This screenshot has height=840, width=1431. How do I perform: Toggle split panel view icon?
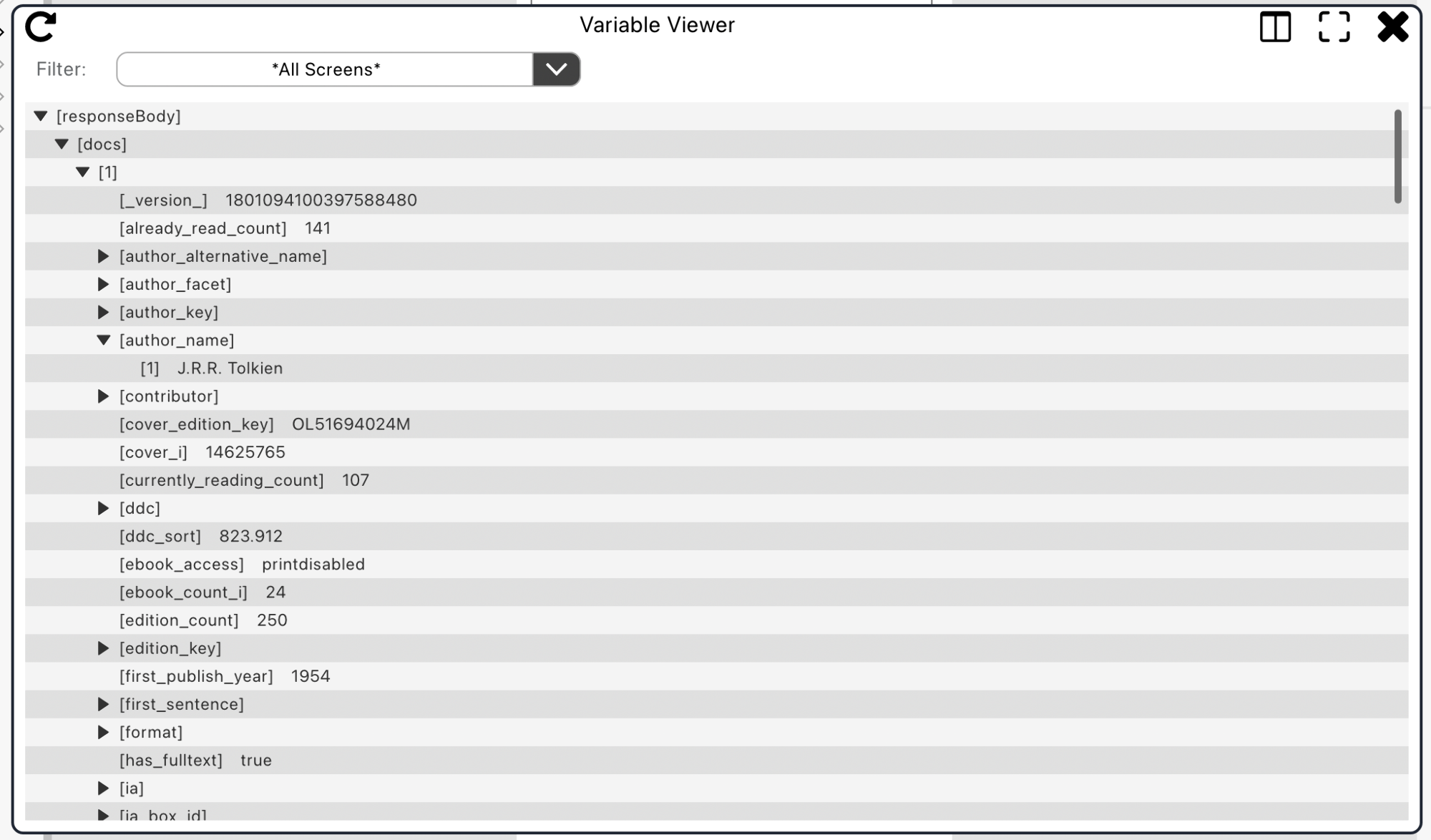[1275, 27]
